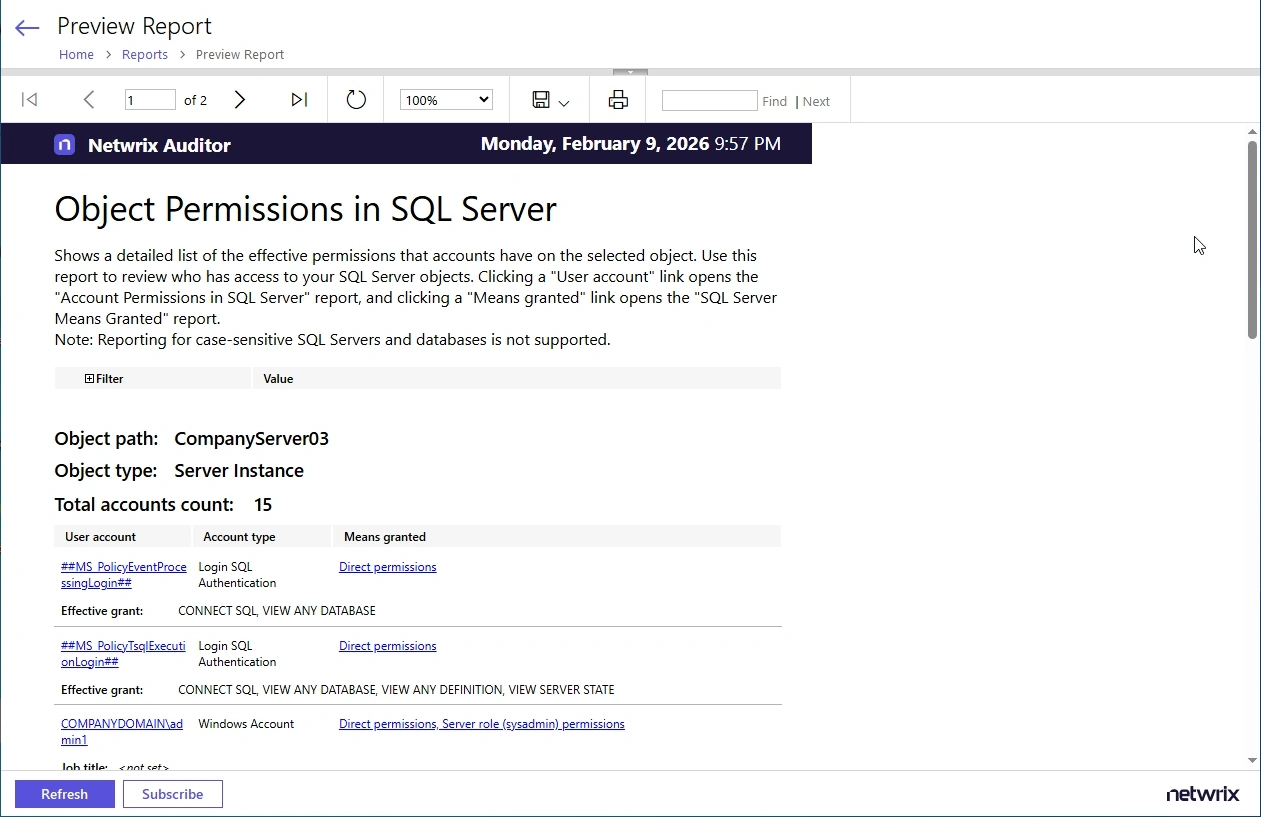Click the purple Refresh button
This screenshot has width=1261, height=817.
point(65,794)
